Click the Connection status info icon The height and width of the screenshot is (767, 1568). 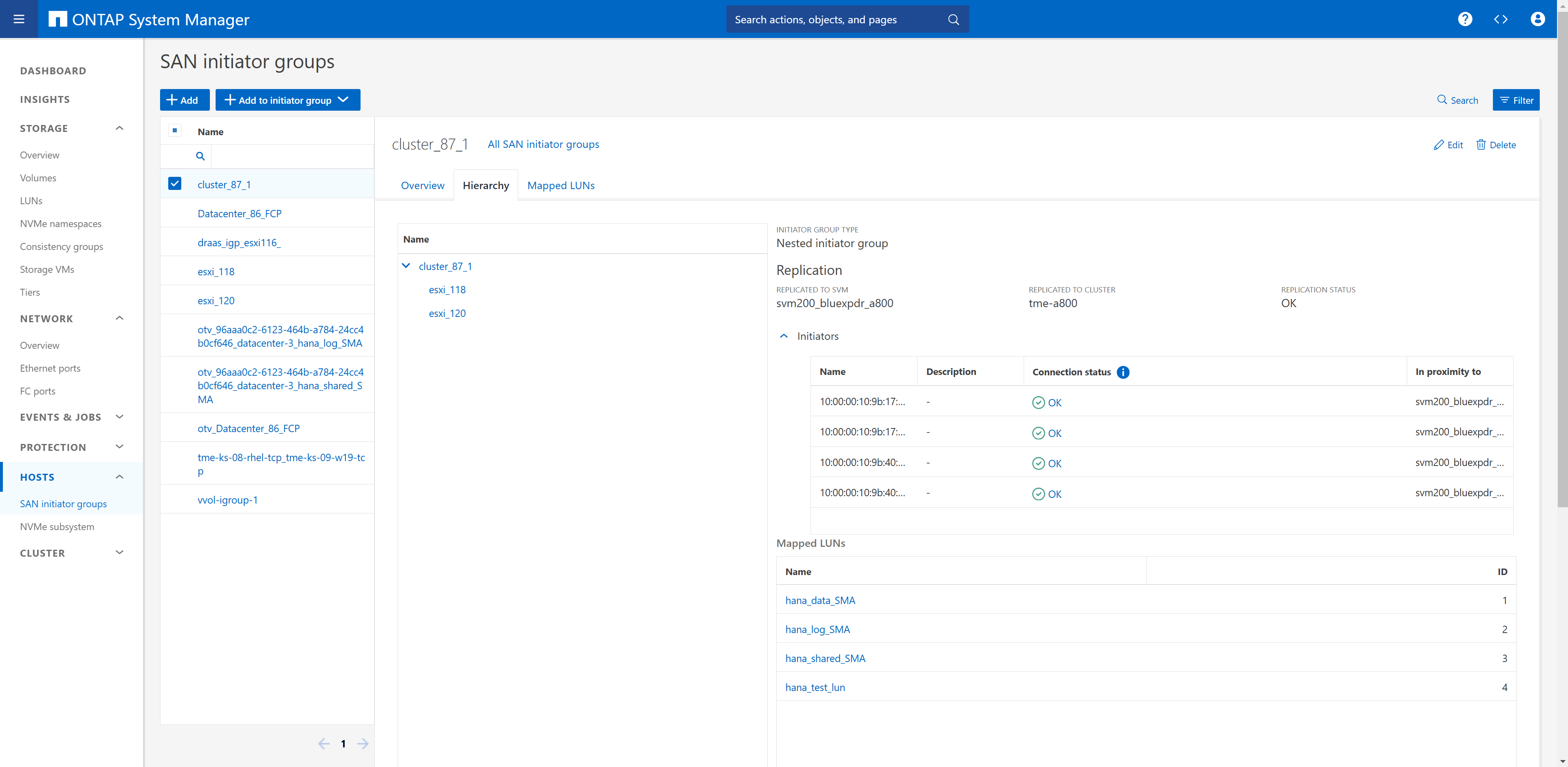coord(1123,372)
